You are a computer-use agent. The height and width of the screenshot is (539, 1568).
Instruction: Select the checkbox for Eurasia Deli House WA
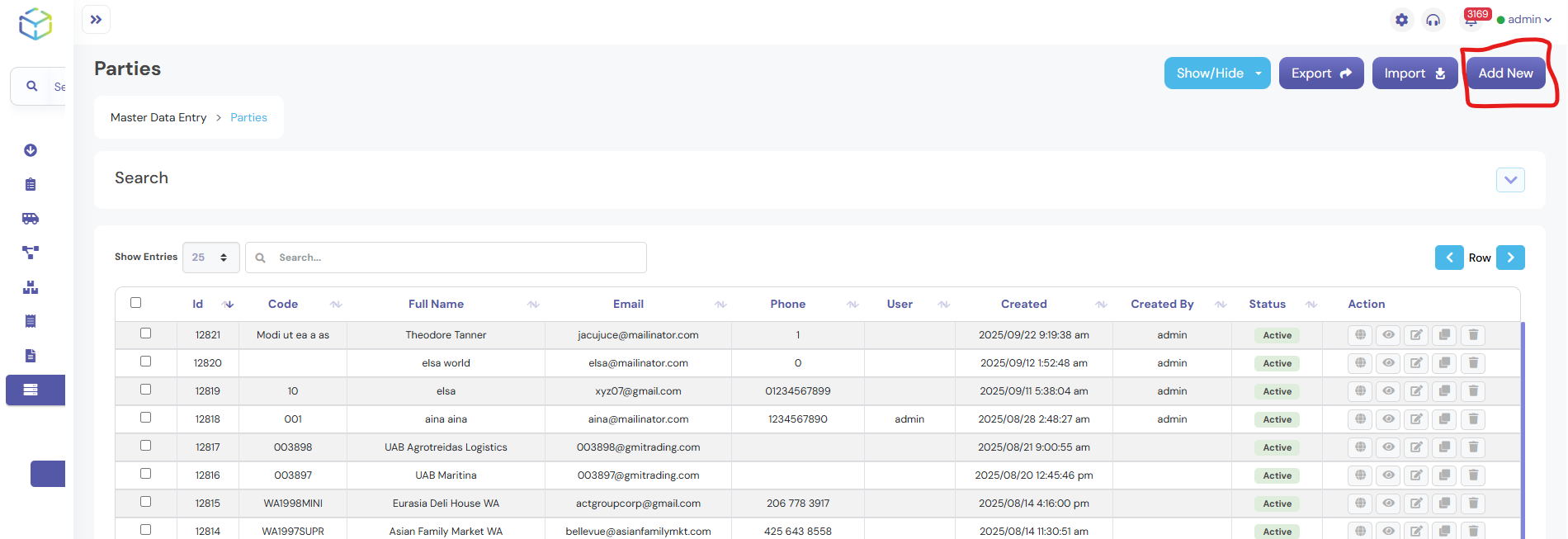[146, 502]
